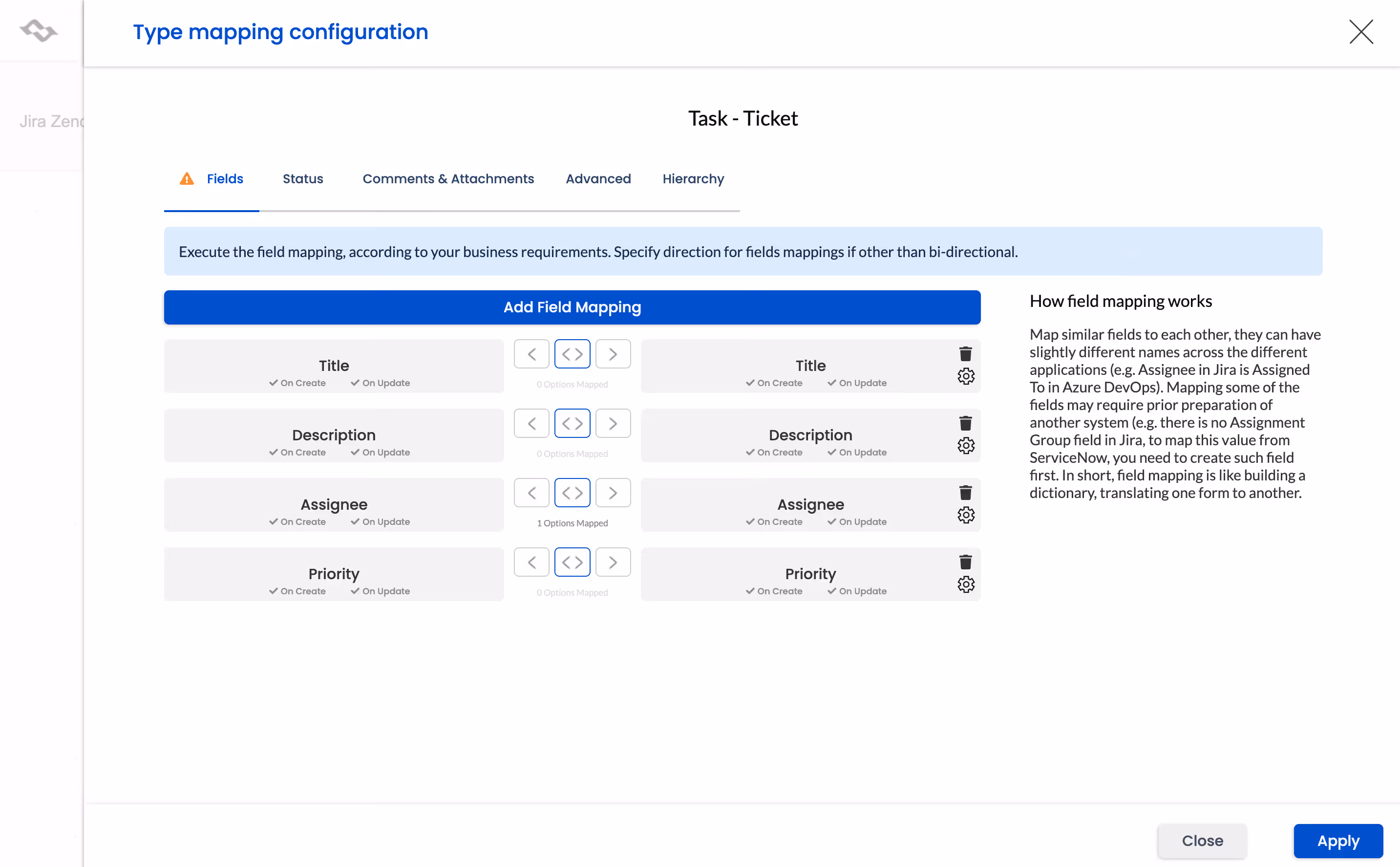This screenshot has width=1400, height=867.
Task: Select the left Assignee field box
Action: click(334, 505)
